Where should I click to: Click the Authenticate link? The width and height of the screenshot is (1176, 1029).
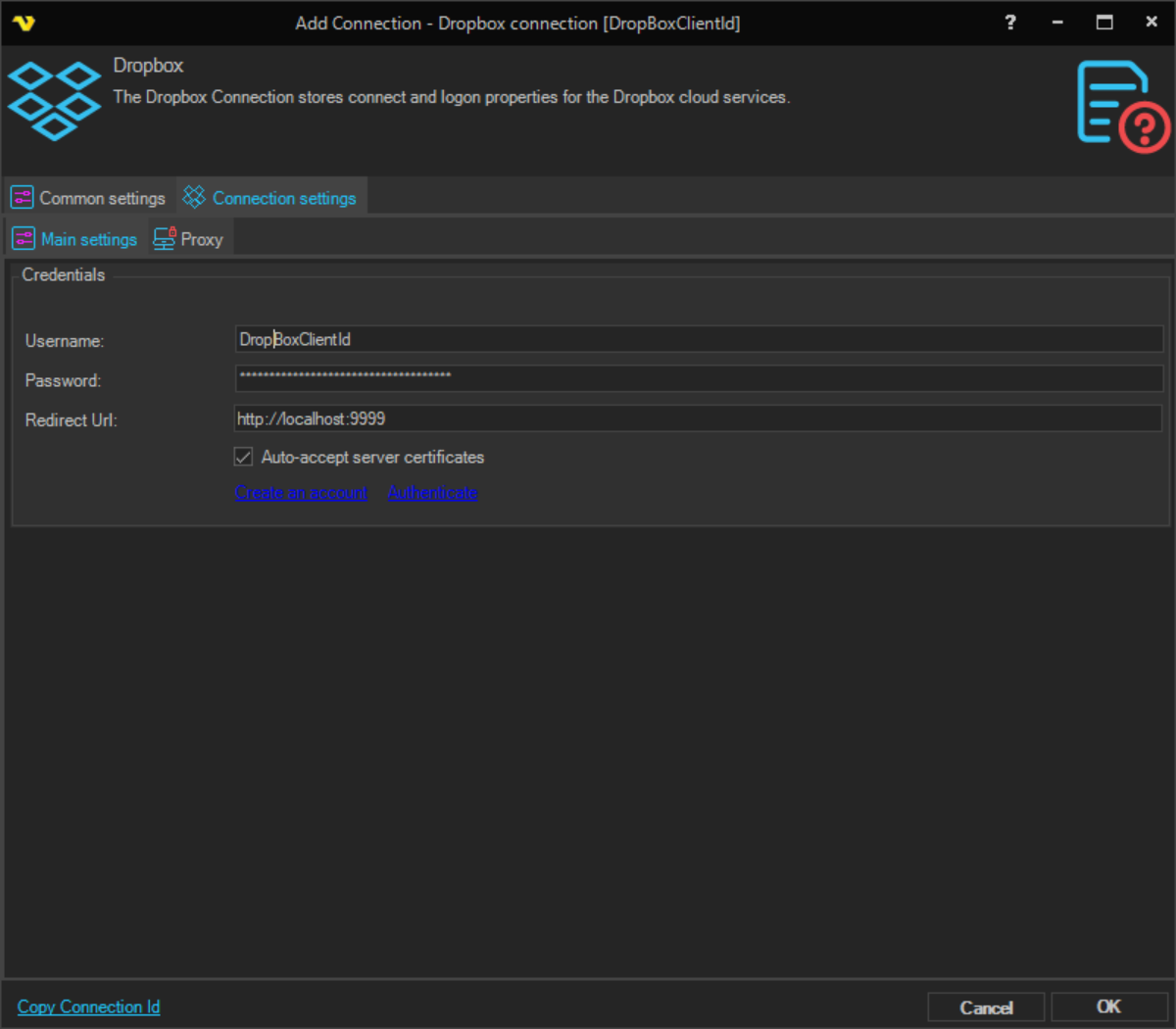point(432,493)
